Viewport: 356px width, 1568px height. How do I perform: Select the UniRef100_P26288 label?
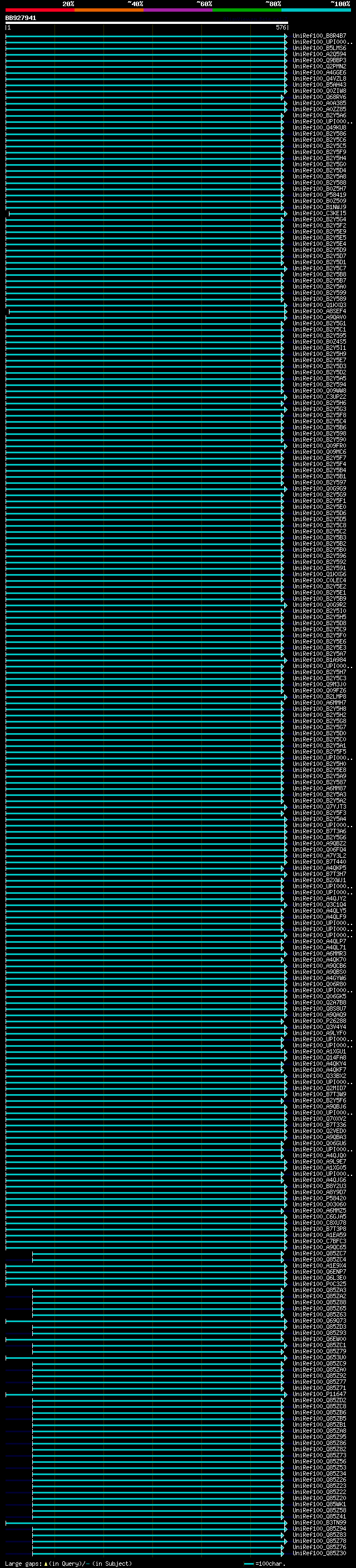pyautogui.click(x=319, y=1021)
